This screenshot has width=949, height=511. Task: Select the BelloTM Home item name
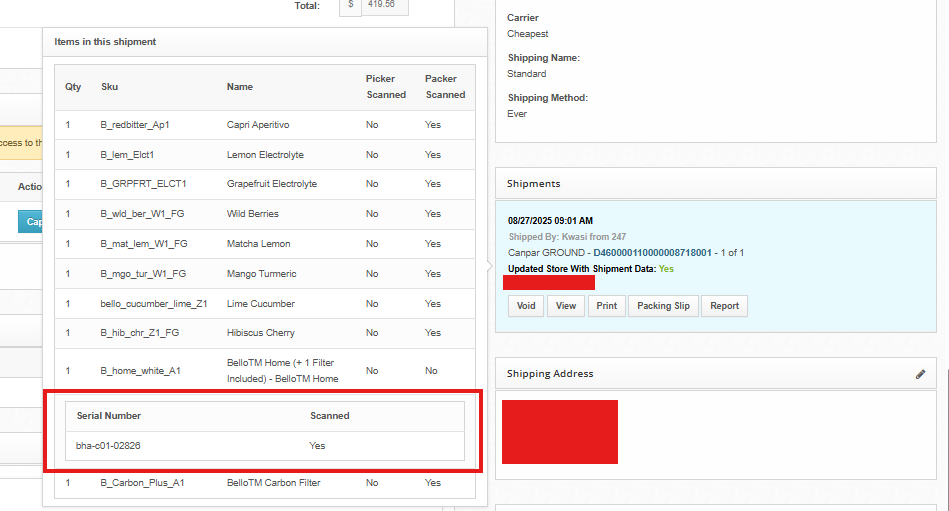click(x=283, y=371)
